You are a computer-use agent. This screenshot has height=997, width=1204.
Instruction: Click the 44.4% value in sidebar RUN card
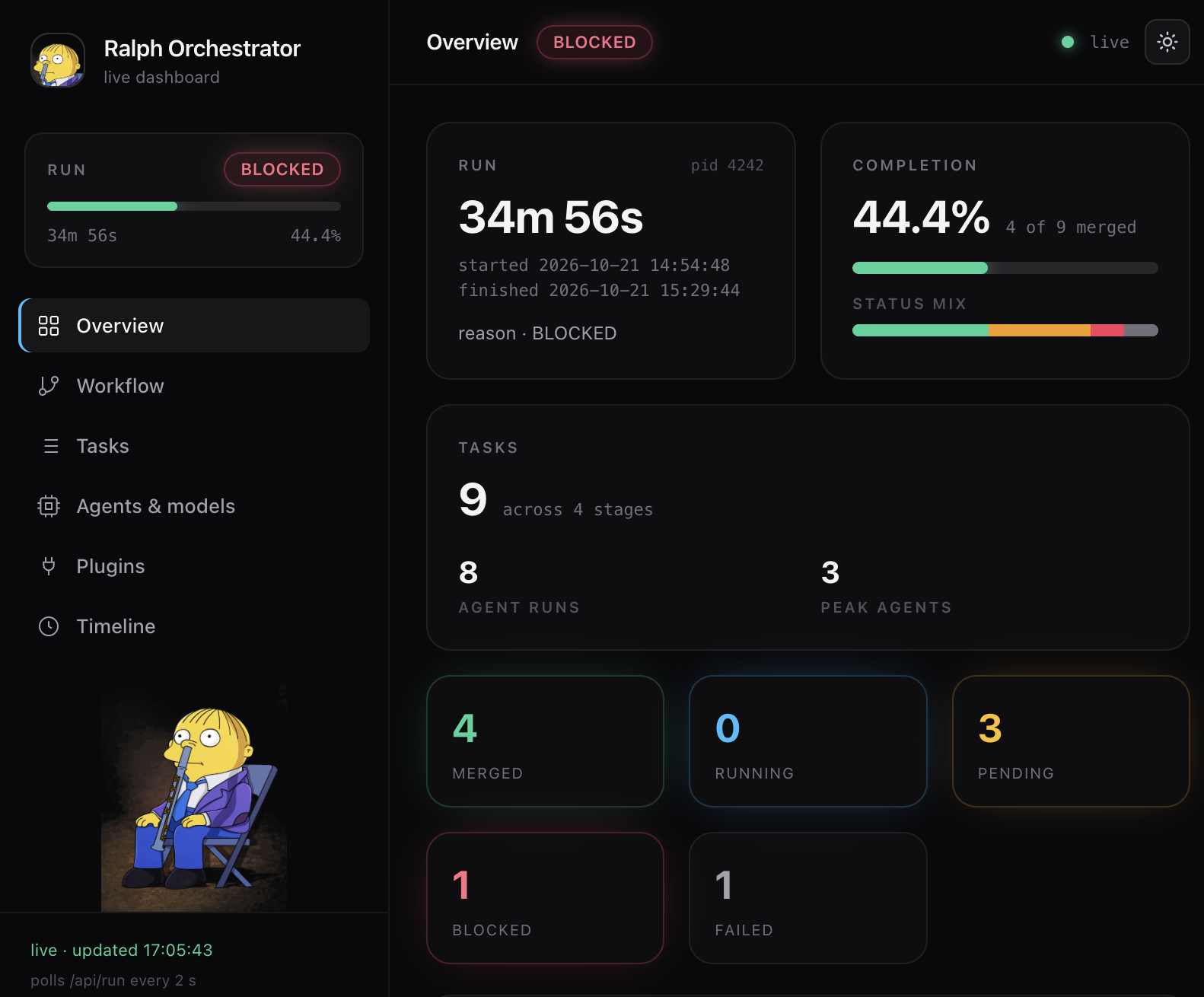tap(316, 235)
